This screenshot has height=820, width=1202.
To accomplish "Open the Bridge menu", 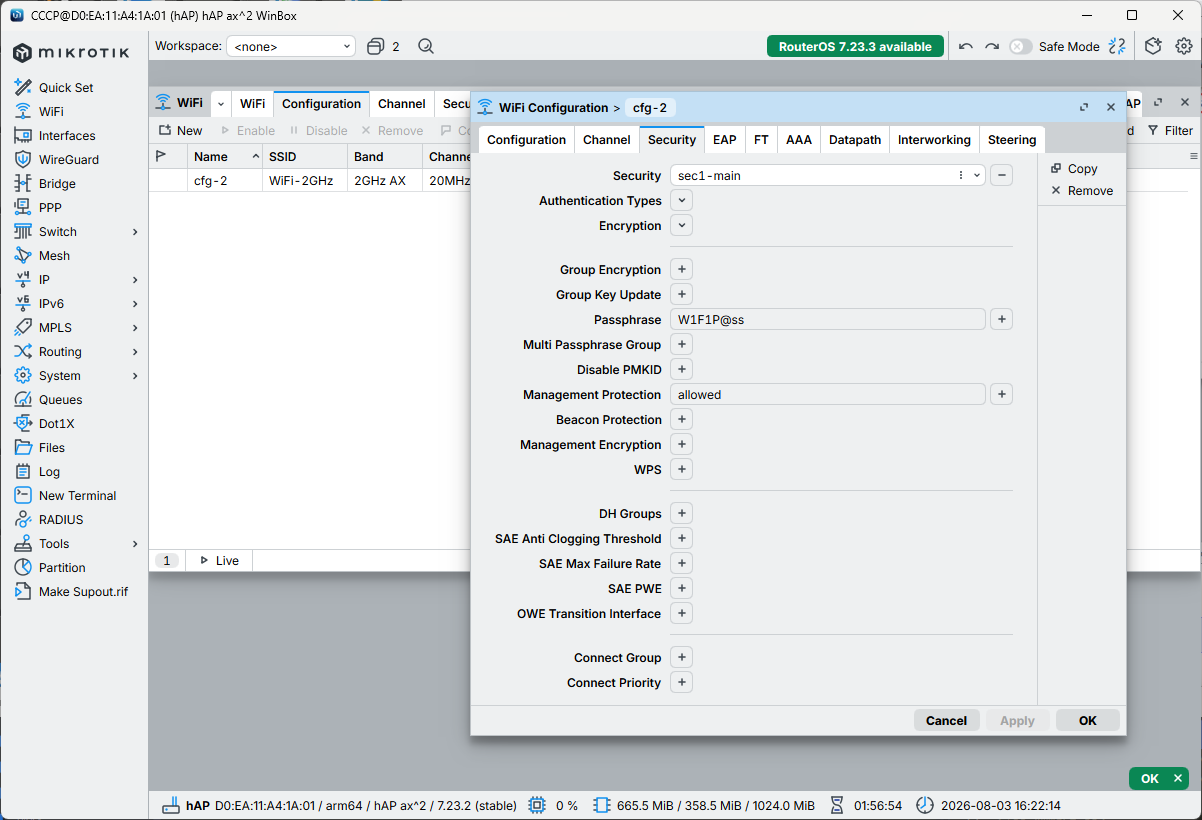I will [57, 184].
